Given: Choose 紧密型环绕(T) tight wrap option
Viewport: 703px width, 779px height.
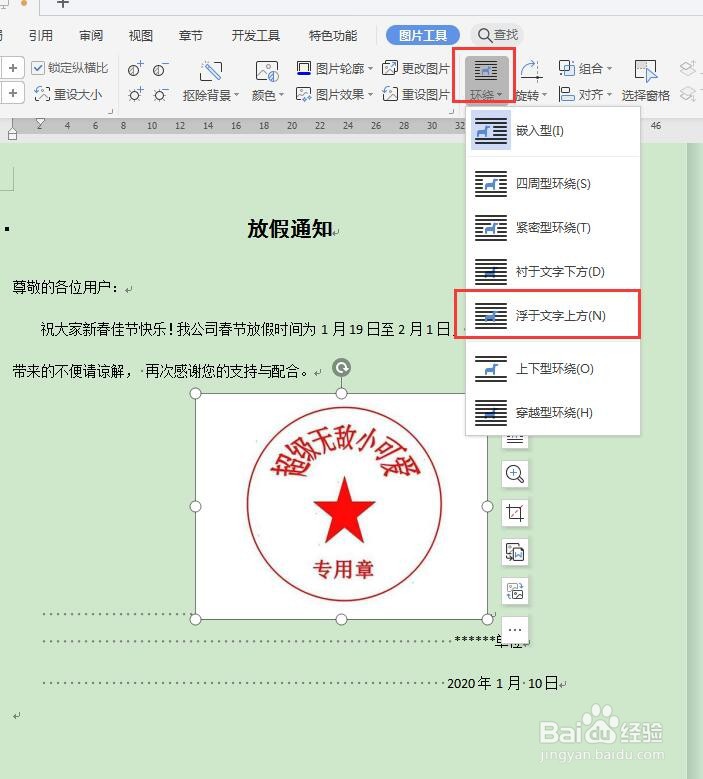Looking at the screenshot, I should 552,228.
